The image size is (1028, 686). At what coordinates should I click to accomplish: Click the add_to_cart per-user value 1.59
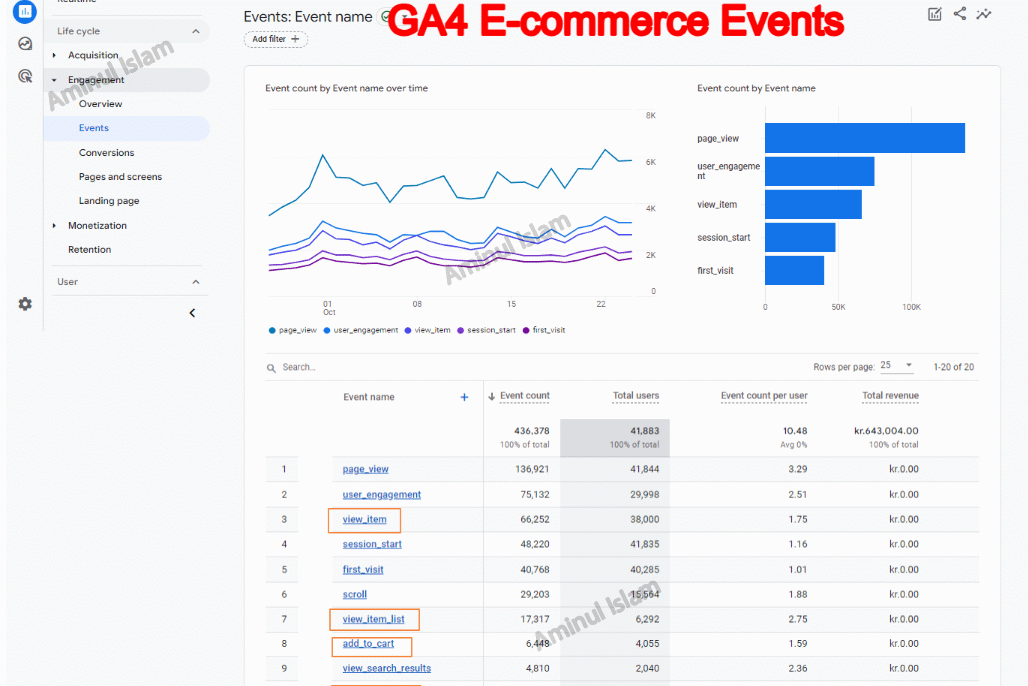pos(798,643)
